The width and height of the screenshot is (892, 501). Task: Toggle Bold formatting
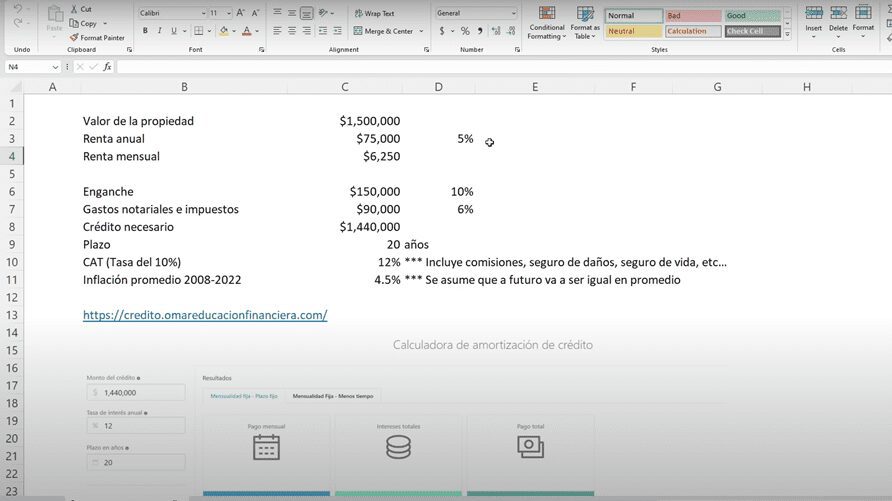point(145,31)
